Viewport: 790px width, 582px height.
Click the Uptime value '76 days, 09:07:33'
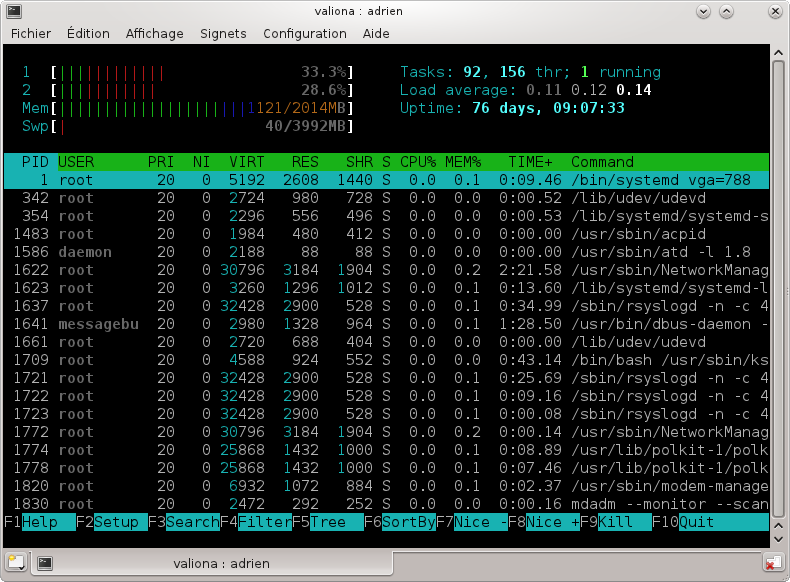[548, 108]
